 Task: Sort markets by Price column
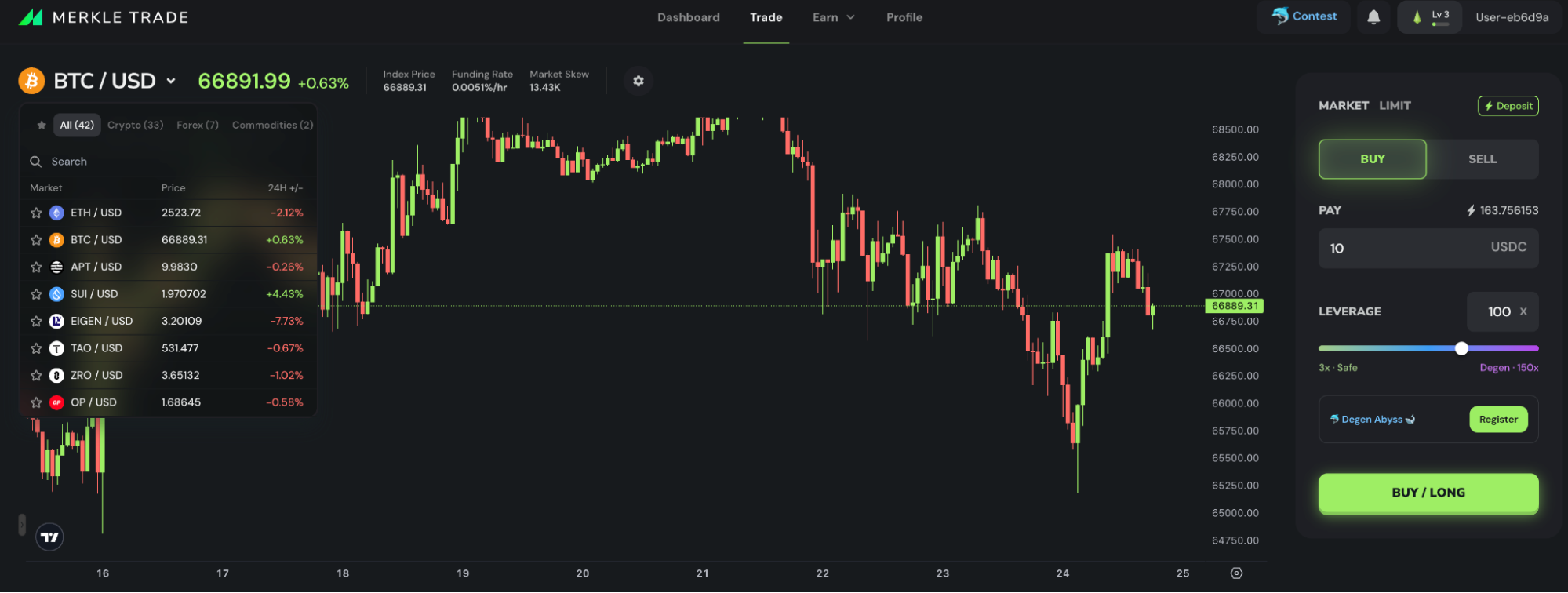(173, 188)
